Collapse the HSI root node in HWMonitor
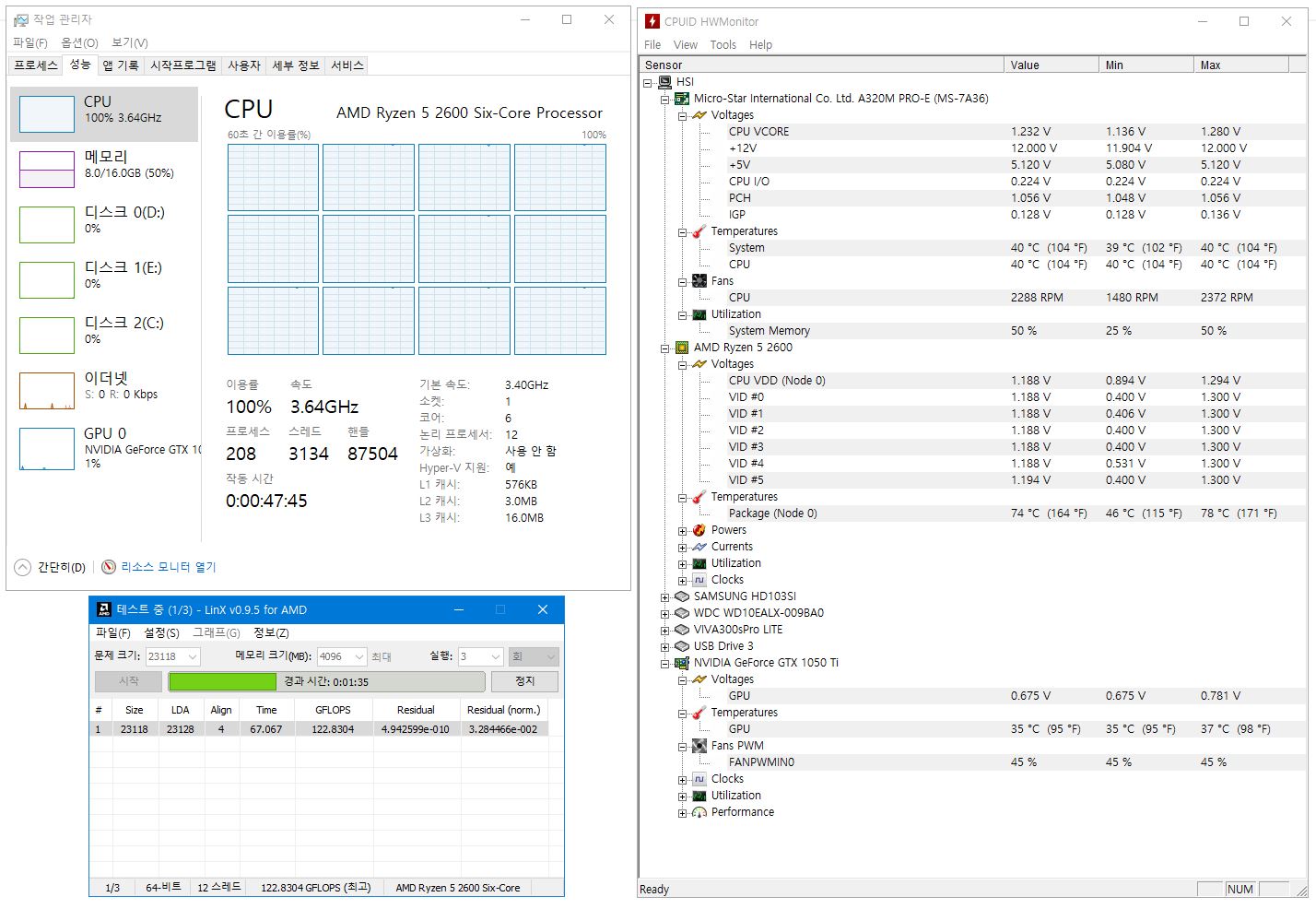This screenshot has width=1316, height=909. pyautogui.click(x=648, y=82)
